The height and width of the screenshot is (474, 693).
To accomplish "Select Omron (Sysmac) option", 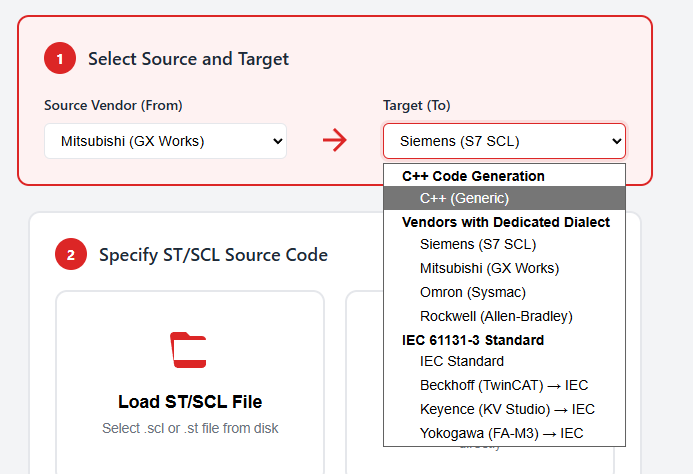I will [472, 292].
